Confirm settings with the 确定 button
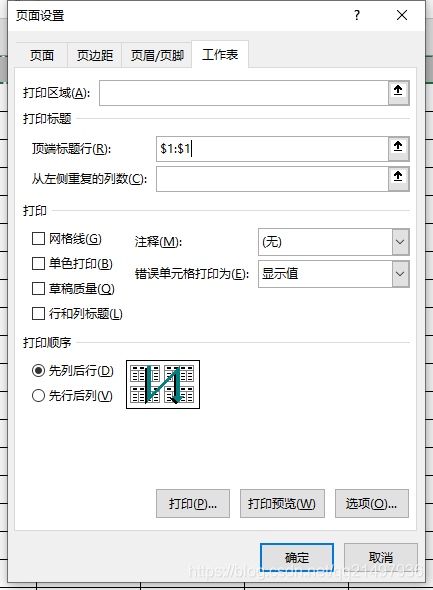The width and height of the screenshot is (433, 590). (x=297, y=557)
